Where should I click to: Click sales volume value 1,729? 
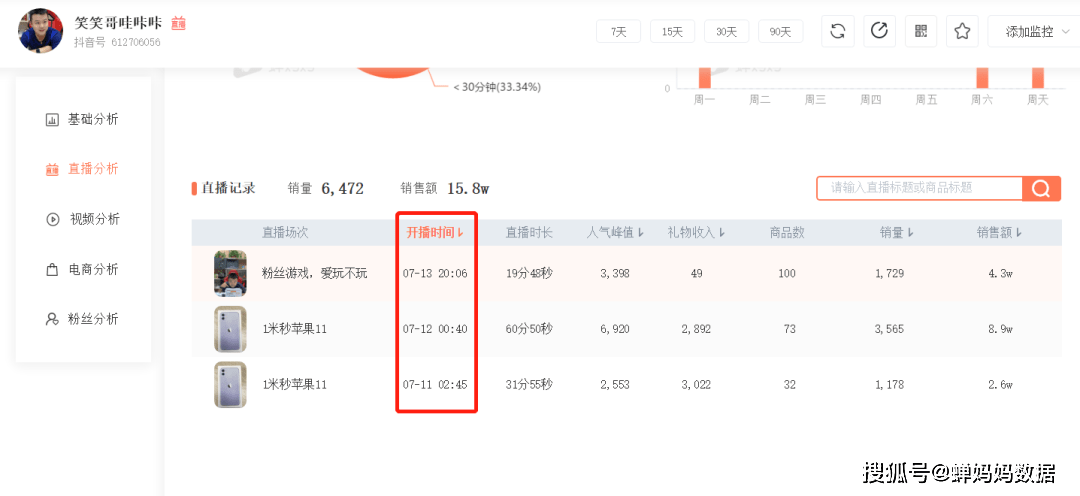pos(891,273)
